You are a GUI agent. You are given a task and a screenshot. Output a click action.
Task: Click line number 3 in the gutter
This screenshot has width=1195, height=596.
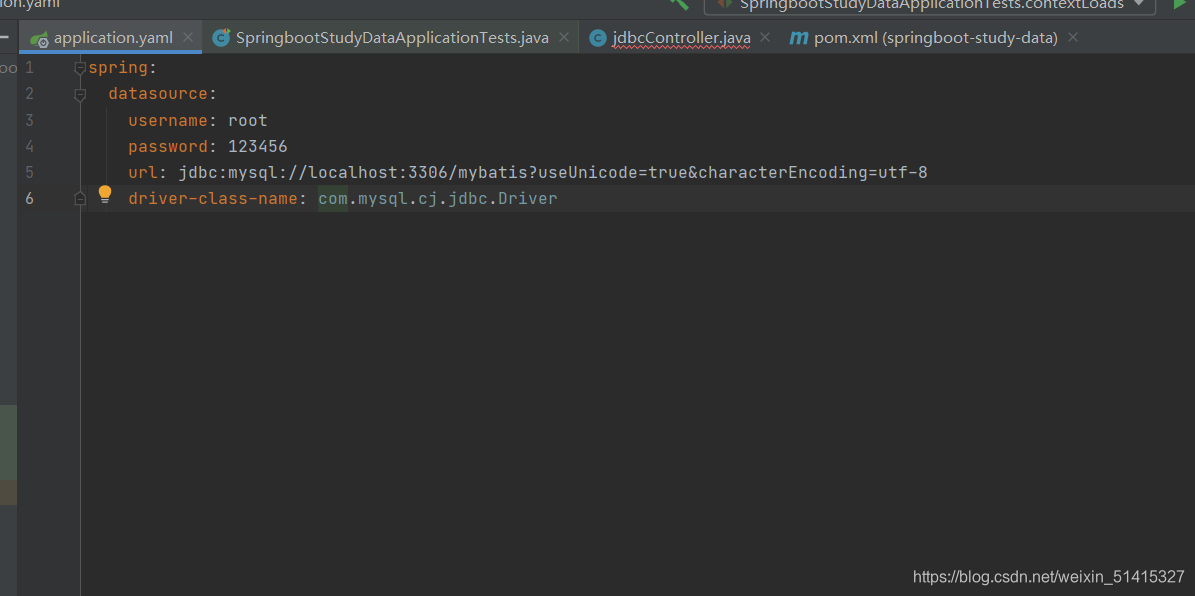point(29,120)
